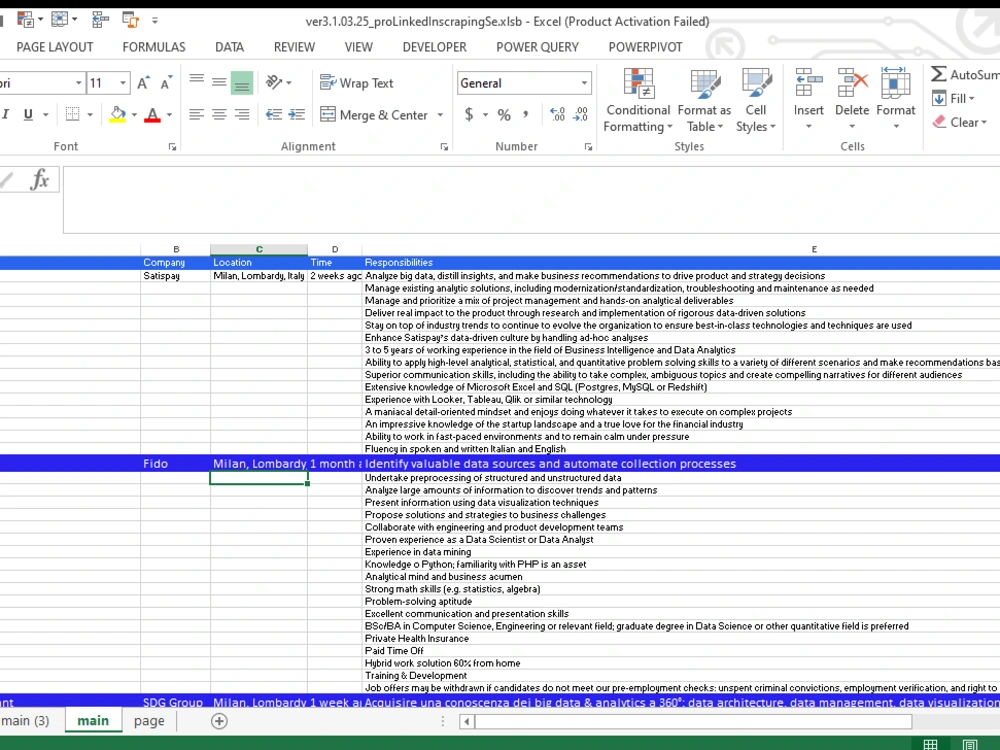
Task: Open borders dropdown arrow
Action: 90,115
